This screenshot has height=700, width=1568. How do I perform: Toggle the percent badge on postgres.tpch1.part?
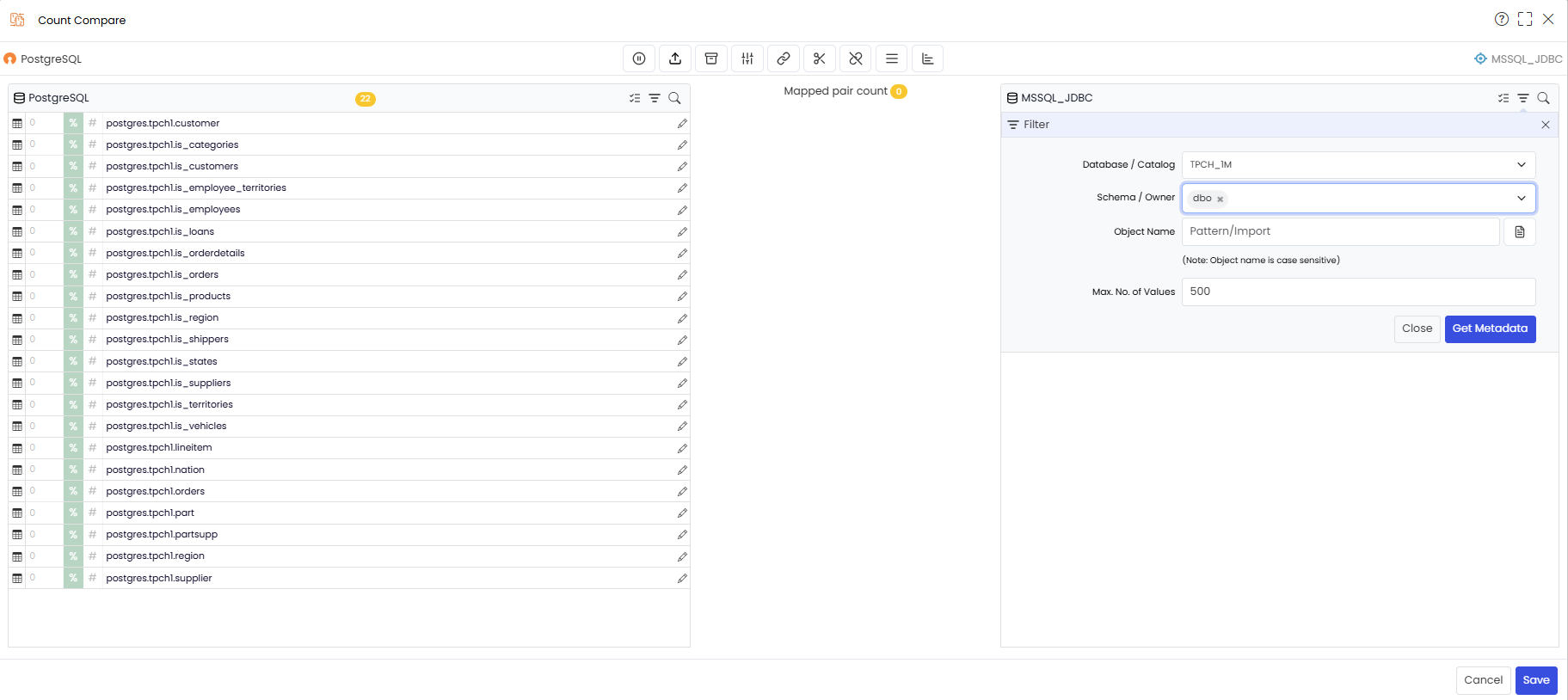pyautogui.click(x=73, y=513)
